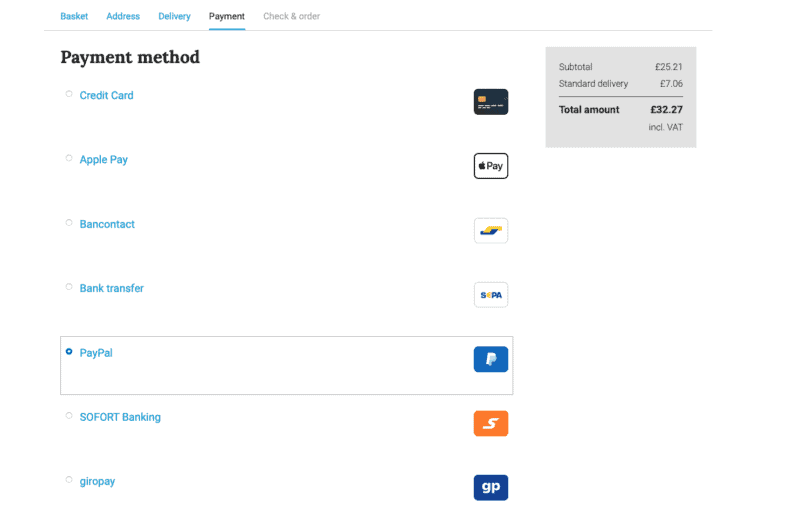800x521 pixels.
Task: Click the Credit Card icon
Action: click(491, 102)
